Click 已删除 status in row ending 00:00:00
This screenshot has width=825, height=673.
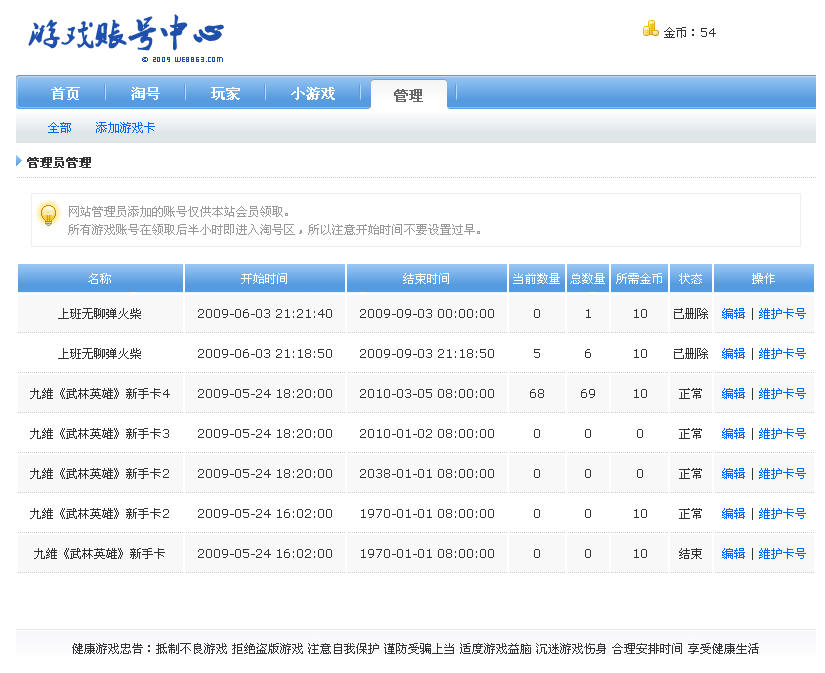[x=690, y=314]
